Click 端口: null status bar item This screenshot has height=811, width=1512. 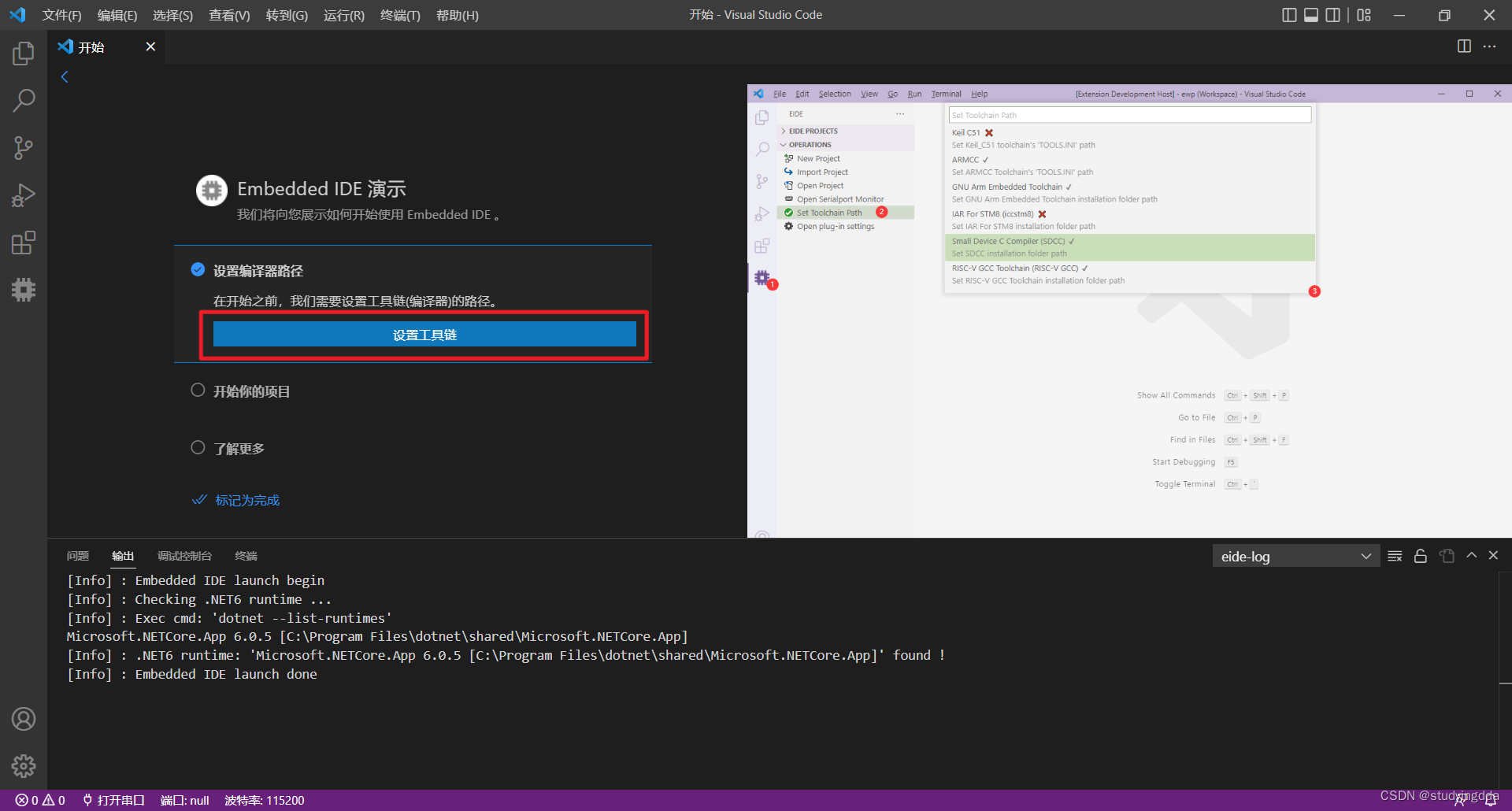pos(184,800)
